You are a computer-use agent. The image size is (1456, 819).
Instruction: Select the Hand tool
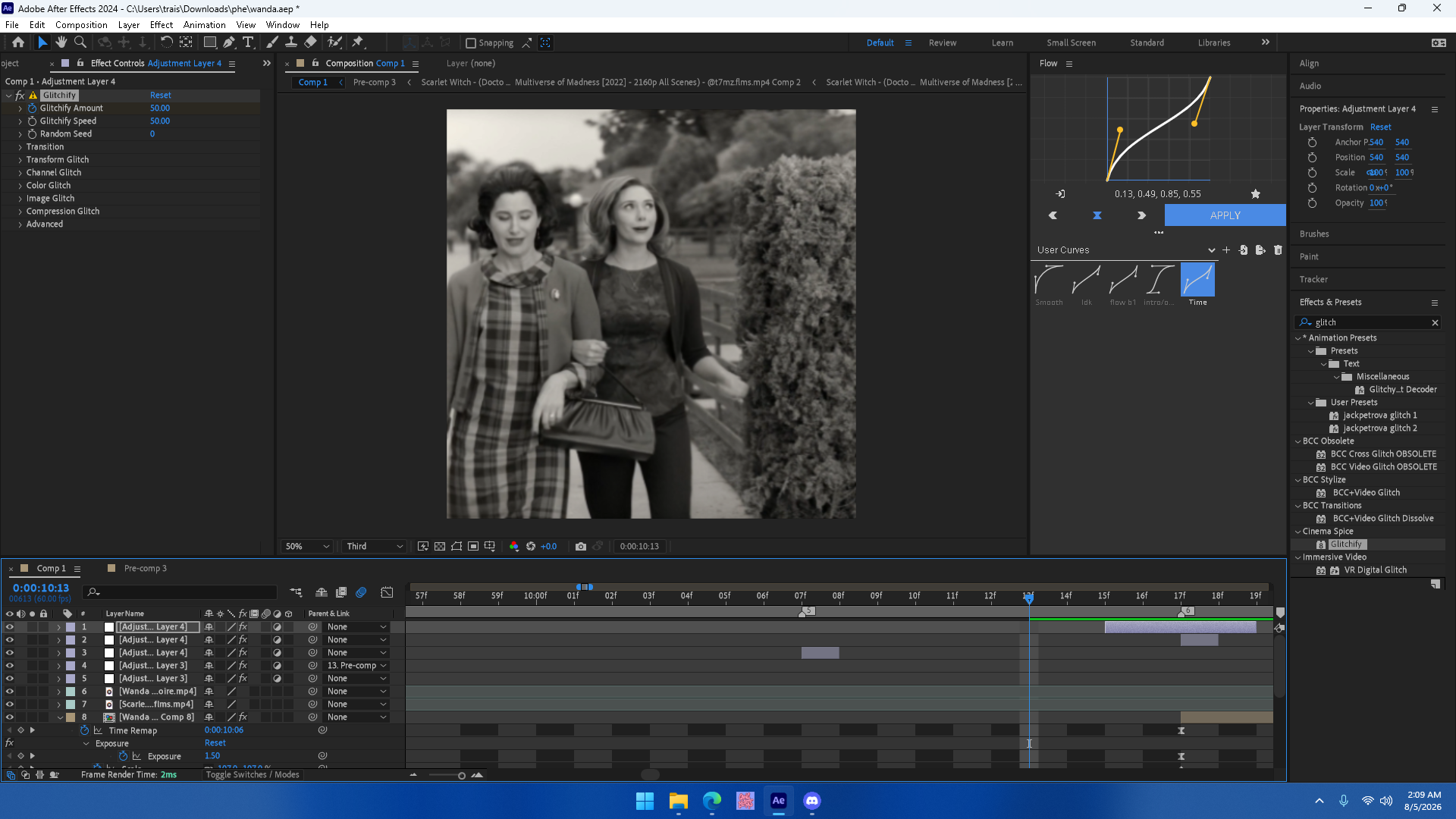(x=61, y=42)
